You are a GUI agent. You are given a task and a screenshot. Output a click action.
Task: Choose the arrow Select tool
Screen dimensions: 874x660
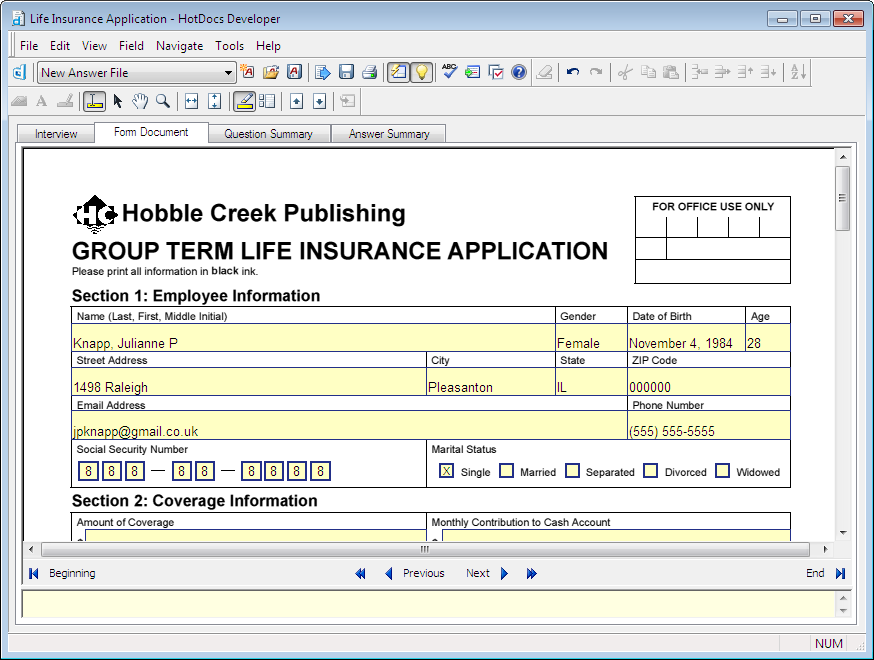[x=118, y=101]
